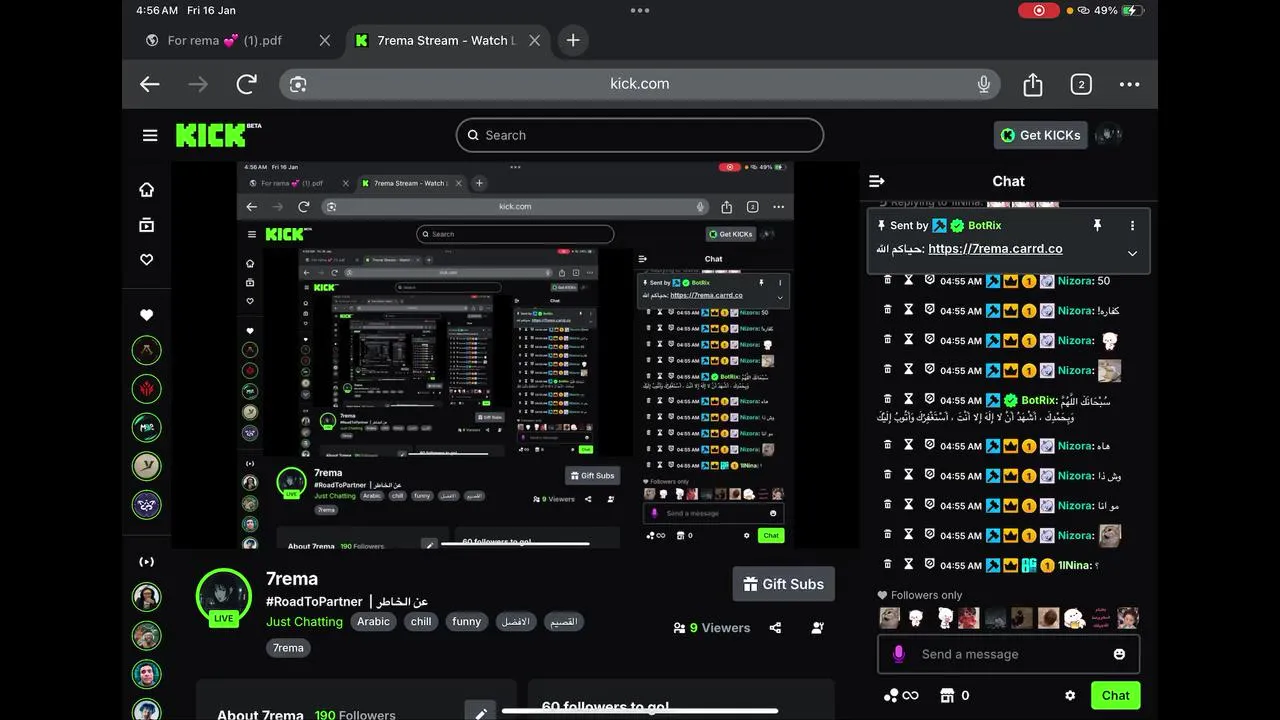
Task: Open the profile avatar beside Get KICKs
Action: point(1108,135)
